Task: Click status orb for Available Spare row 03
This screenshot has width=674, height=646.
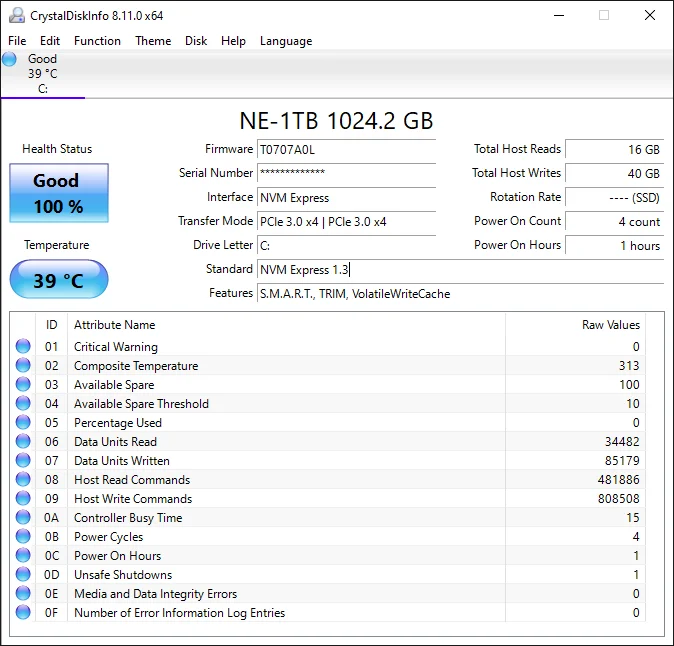Action: tap(23, 384)
